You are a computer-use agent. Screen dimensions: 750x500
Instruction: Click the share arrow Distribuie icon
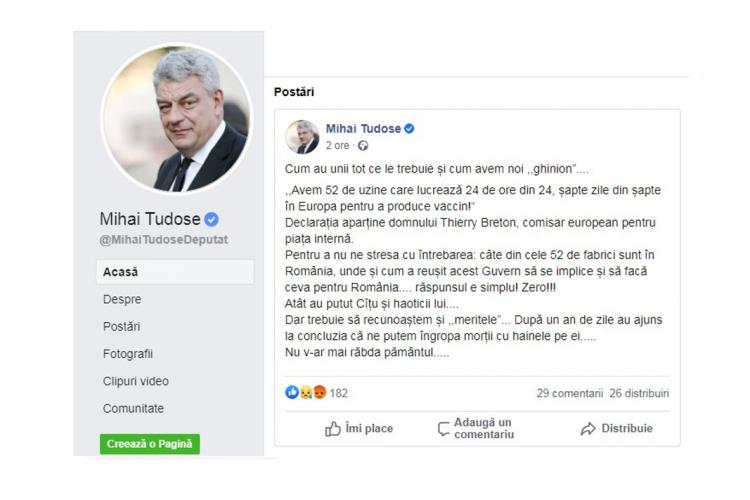[588, 429]
